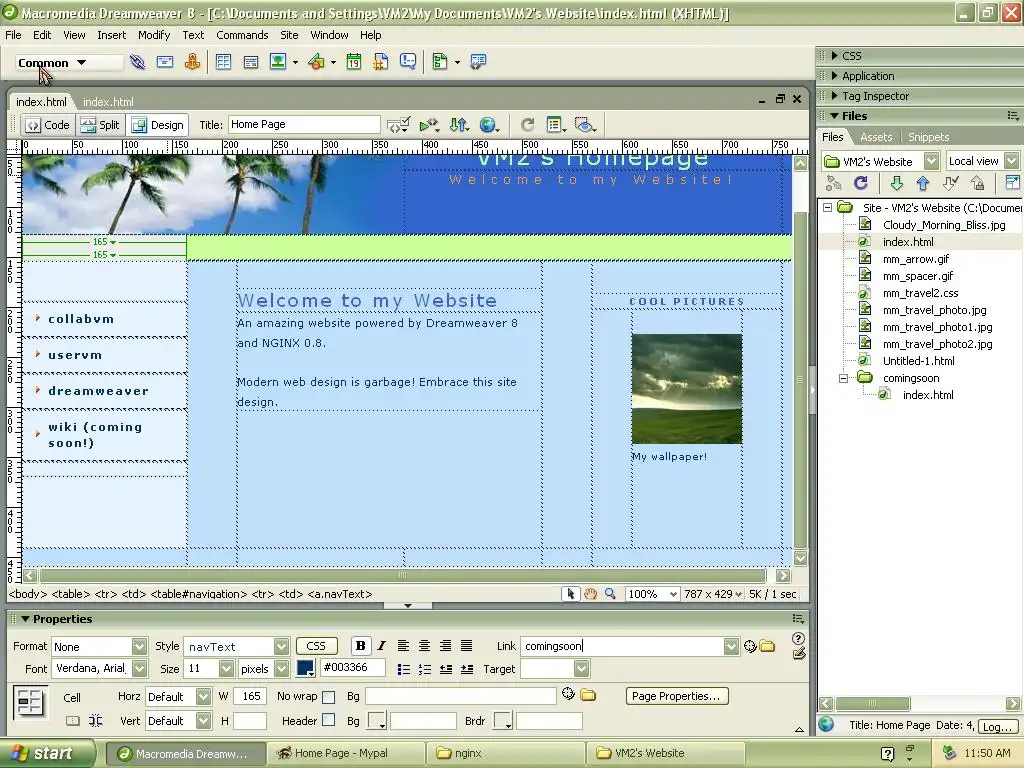Screen dimensions: 1024x768
Task: Insert a Table from Insert bar
Action: [x=223, y=62]
